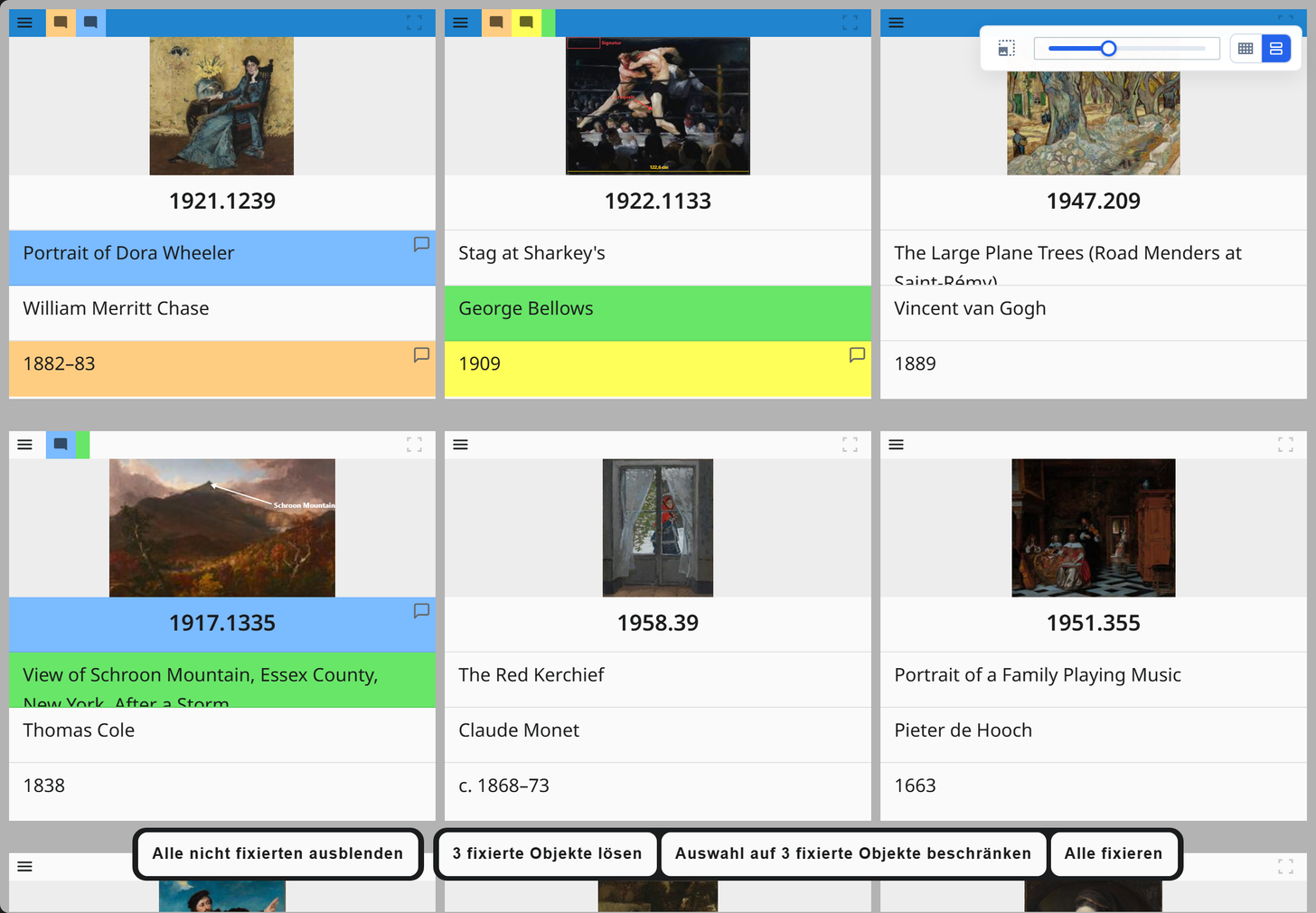Viewport: 1316px width, 913px height.
Task: Select artist 'Thomas Cole'
Action: click(79, 730)
